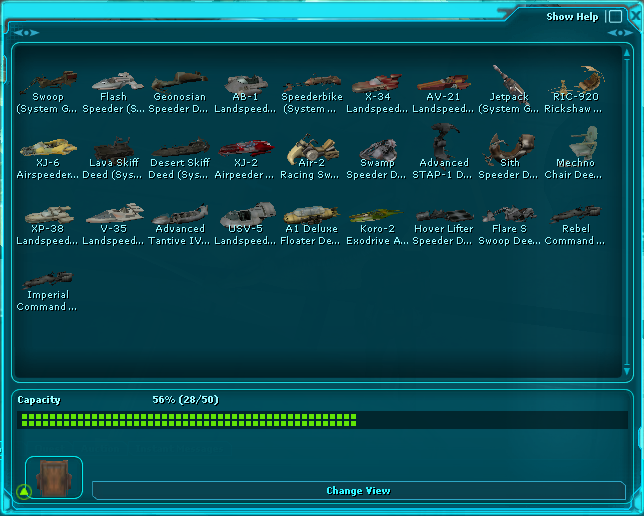Select the Advanced Tantive IV item icon
644x516 pixels.
click(180, 214)
